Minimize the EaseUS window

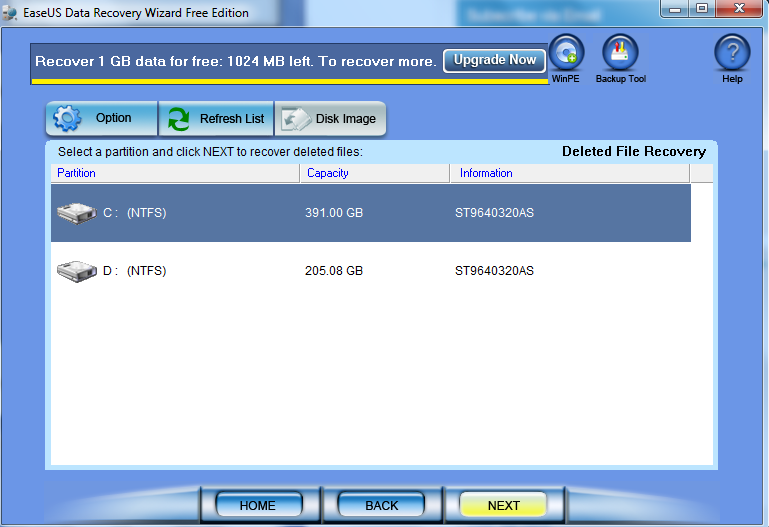tap(675, 8)
